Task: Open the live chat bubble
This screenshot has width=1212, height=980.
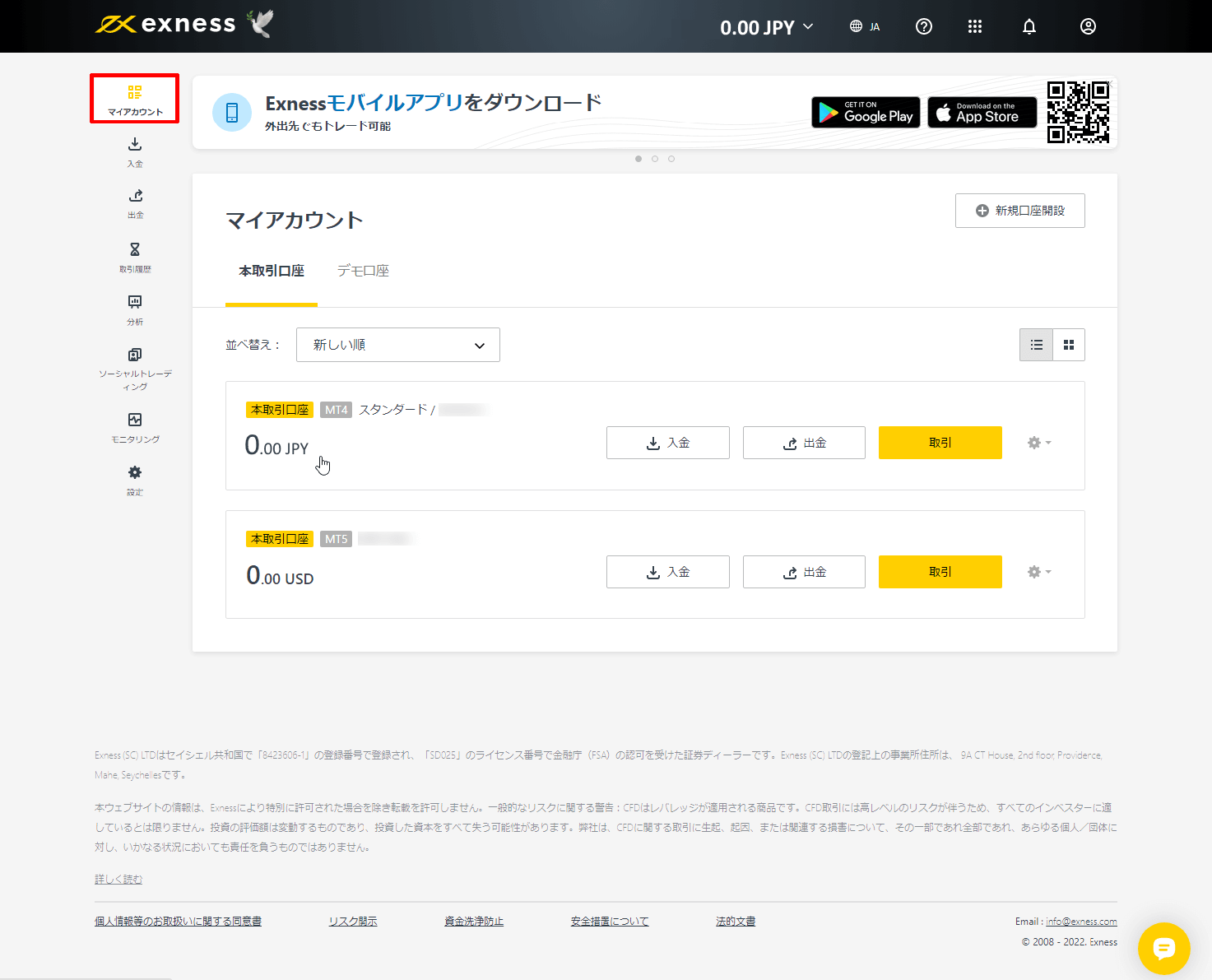Action: 1164,949
